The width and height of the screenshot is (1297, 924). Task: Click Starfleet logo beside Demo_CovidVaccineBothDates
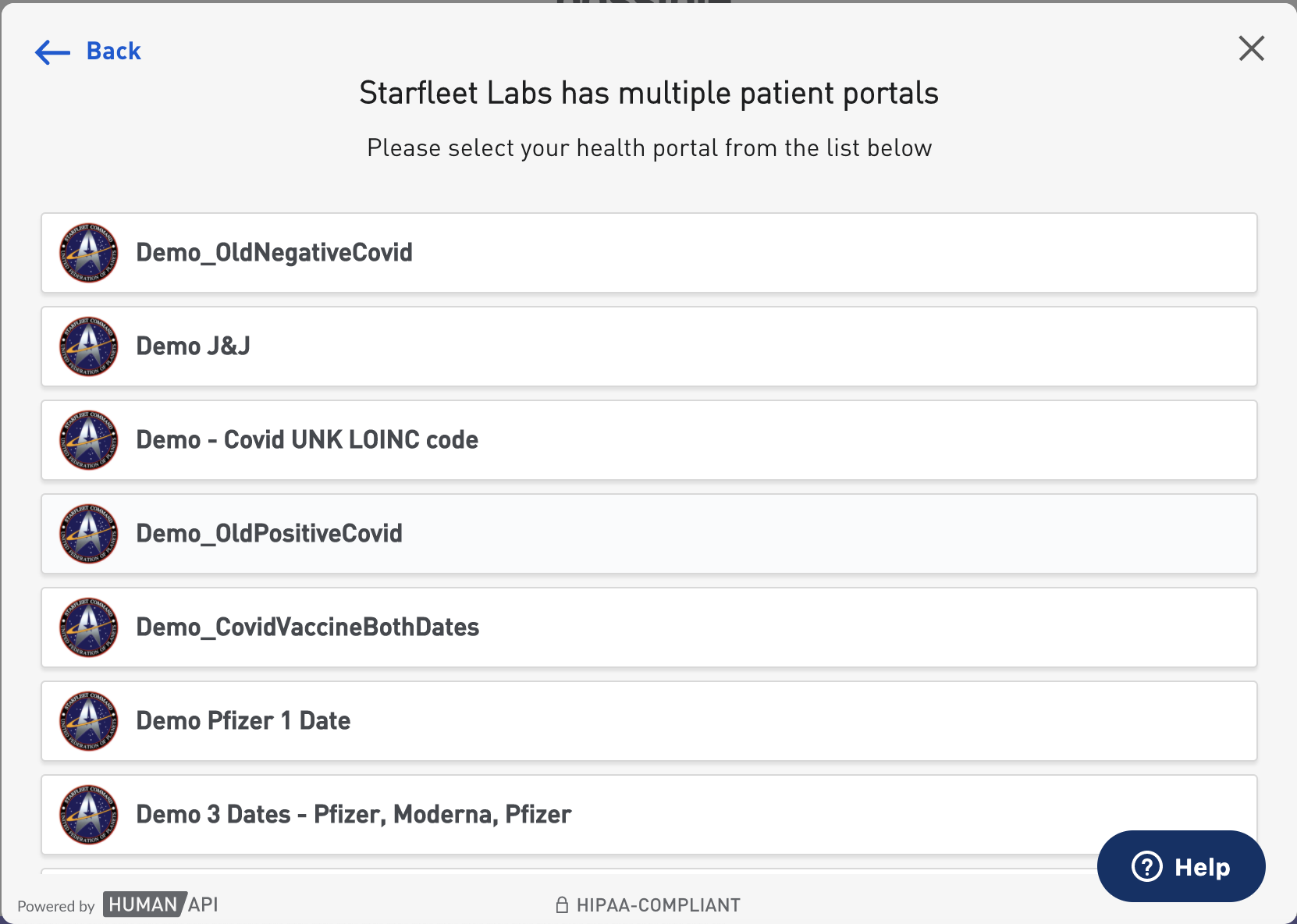pyautogui.click(x=89, y=627)
